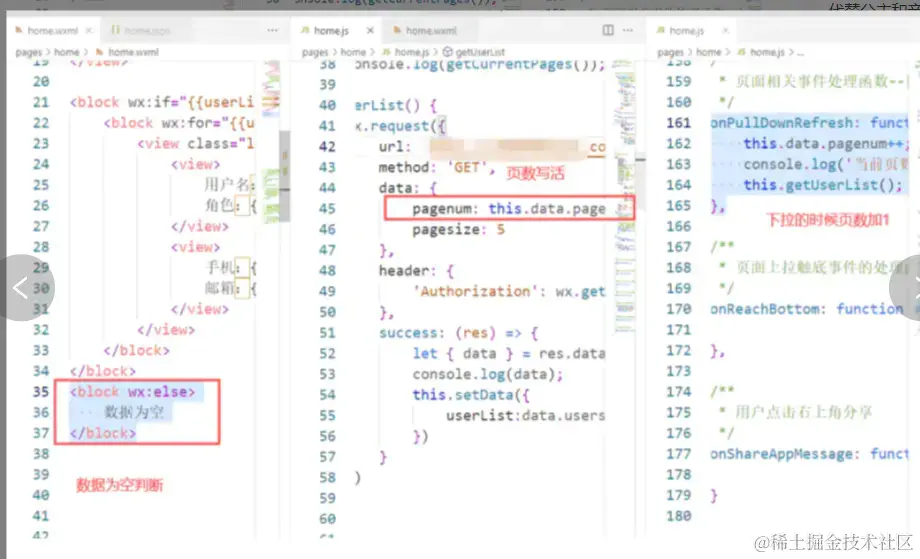The width and height of the screenshot is (920, 559).
Task: Click 'header: {' code line
Action: tap(416, 271)
